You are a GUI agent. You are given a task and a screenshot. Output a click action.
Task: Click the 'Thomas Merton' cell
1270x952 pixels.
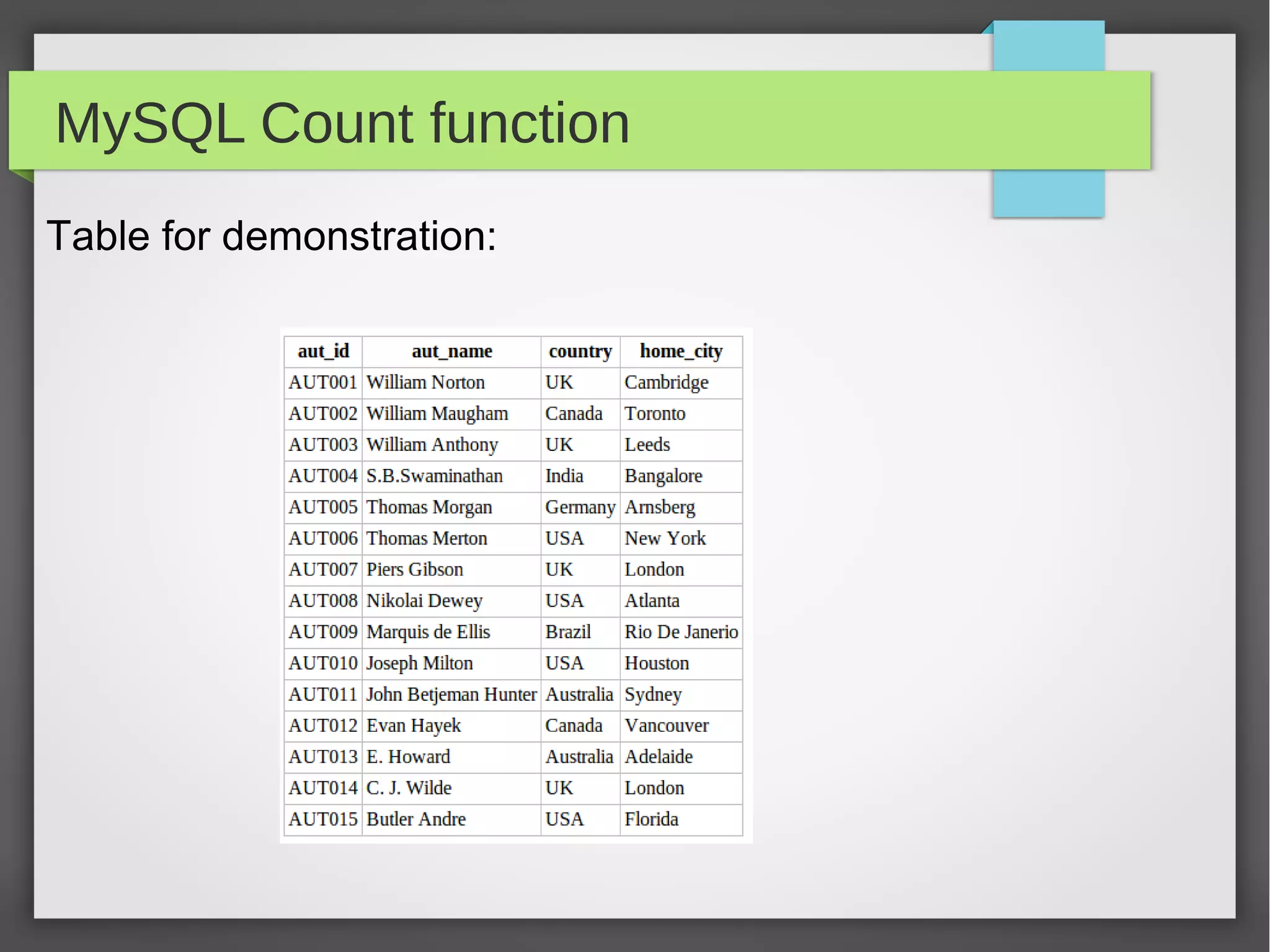pos(451,538)
